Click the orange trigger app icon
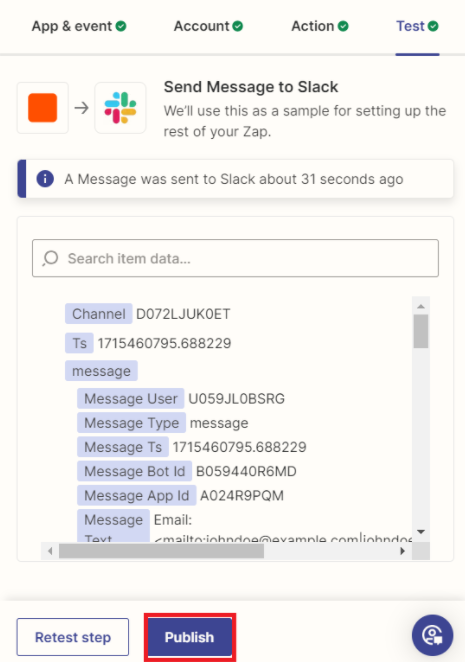This screenshot has height=662, width=465. point(43,108)
